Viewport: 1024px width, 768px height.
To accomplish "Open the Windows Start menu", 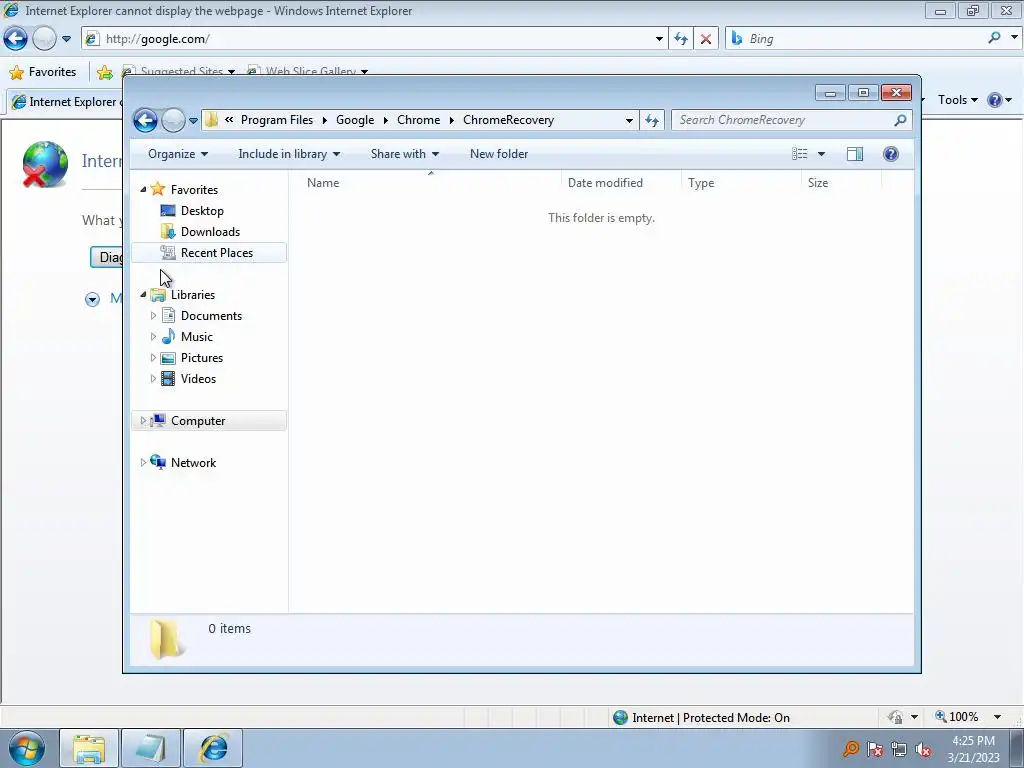I will (x=26, y=748).
